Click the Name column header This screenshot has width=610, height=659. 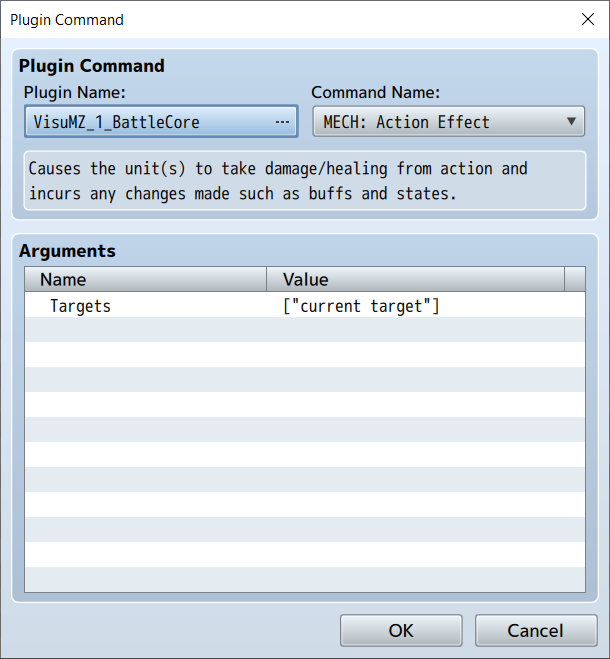[145, 279]
